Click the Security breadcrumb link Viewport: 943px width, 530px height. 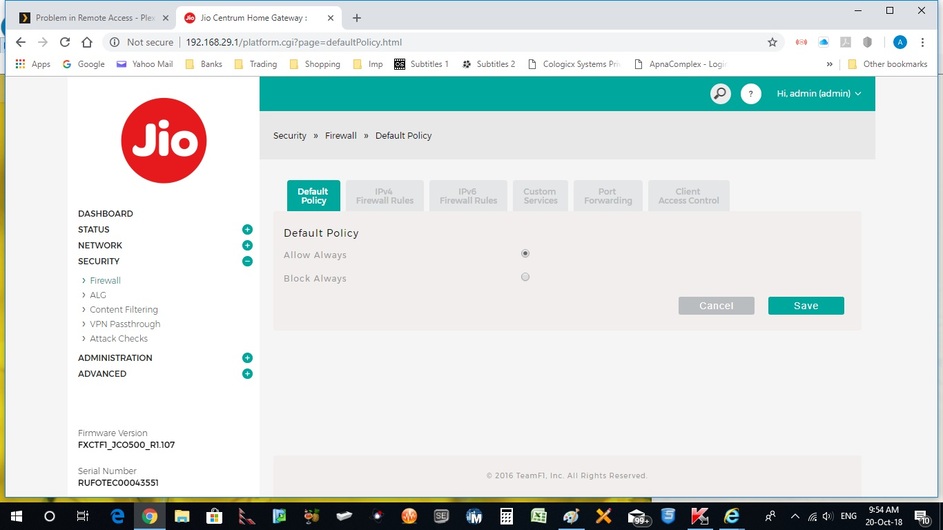[290, 135]
